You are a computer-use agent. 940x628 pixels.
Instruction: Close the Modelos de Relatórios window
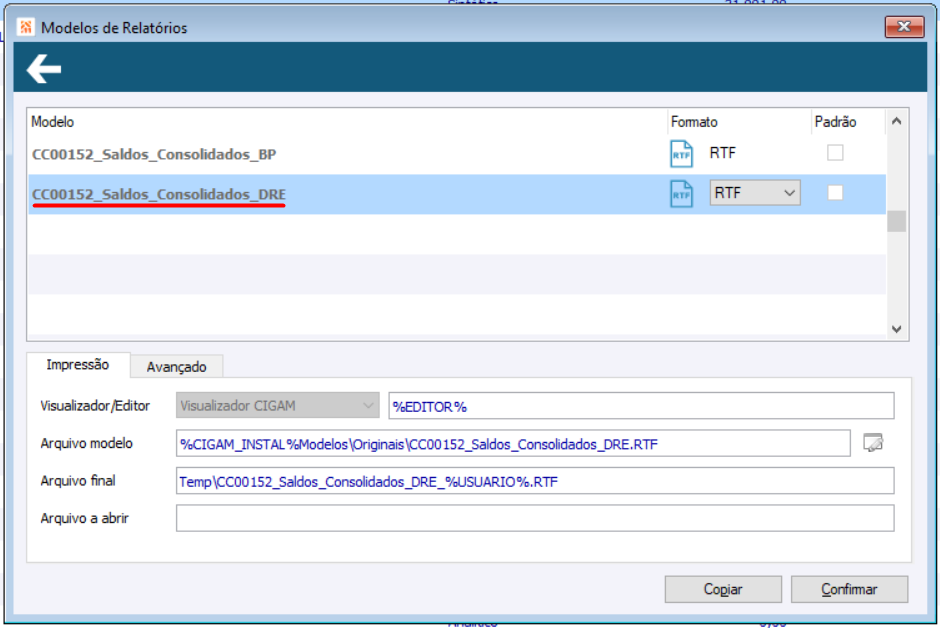pos(904,26)
